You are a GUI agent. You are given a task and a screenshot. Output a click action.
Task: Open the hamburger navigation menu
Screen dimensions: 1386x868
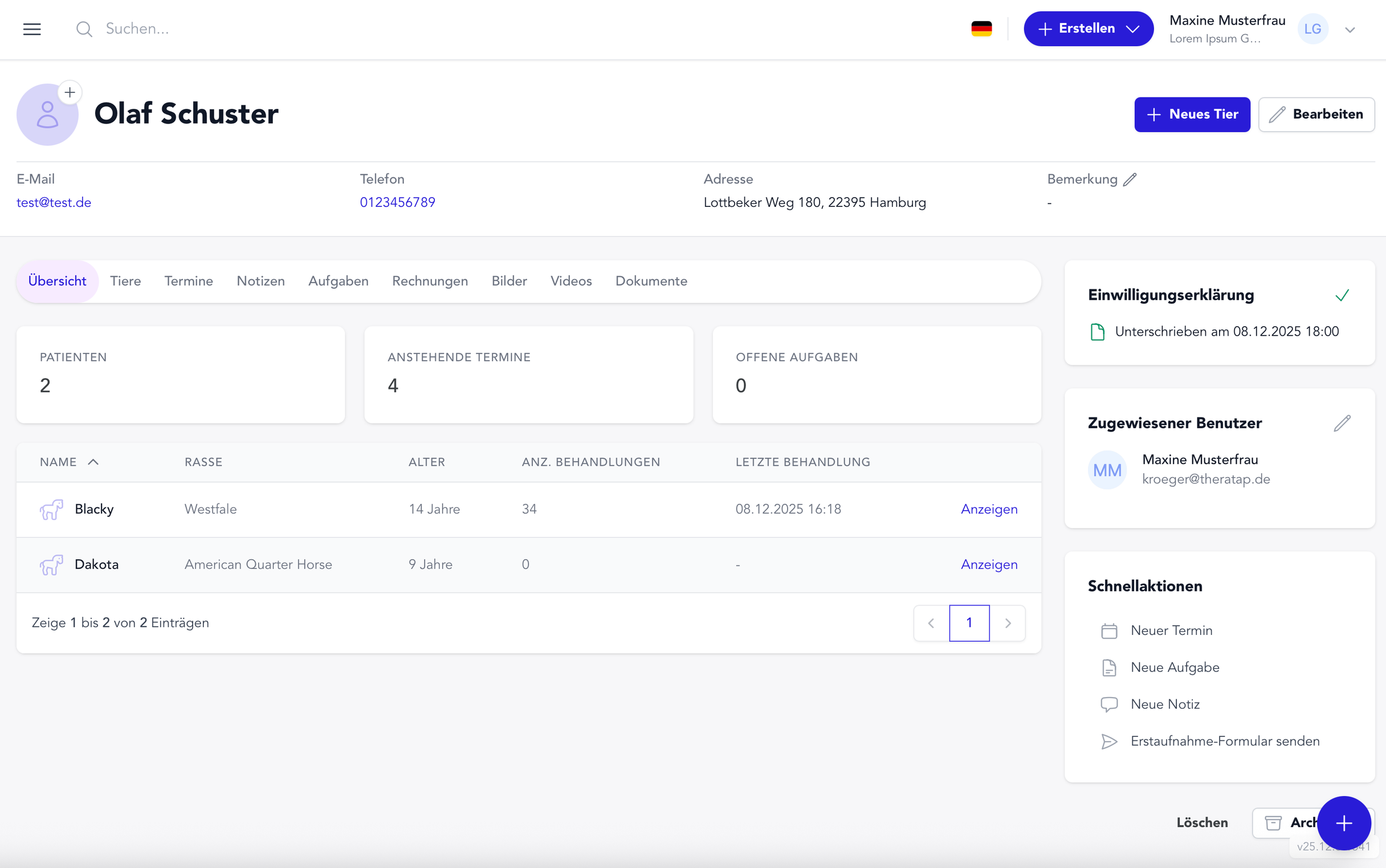[x=31, y=28]
